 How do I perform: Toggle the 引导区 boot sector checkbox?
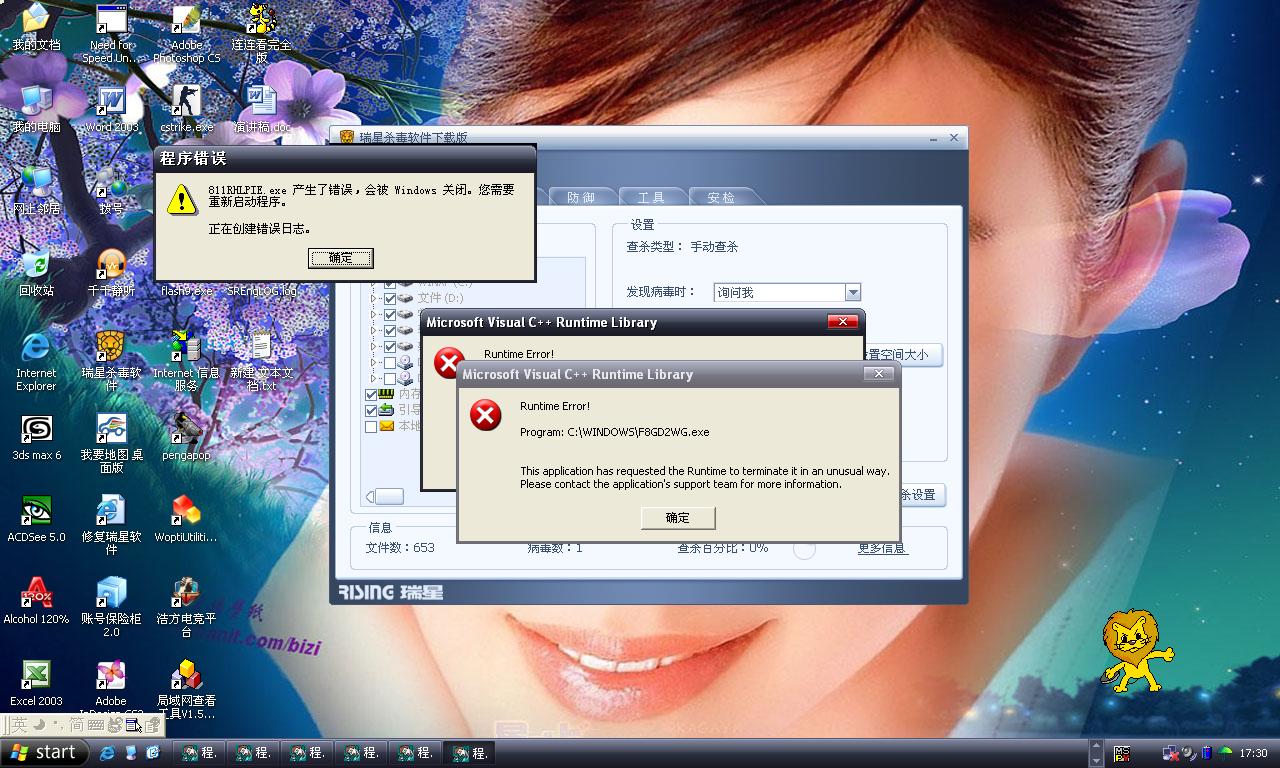(x=371, y=410)
